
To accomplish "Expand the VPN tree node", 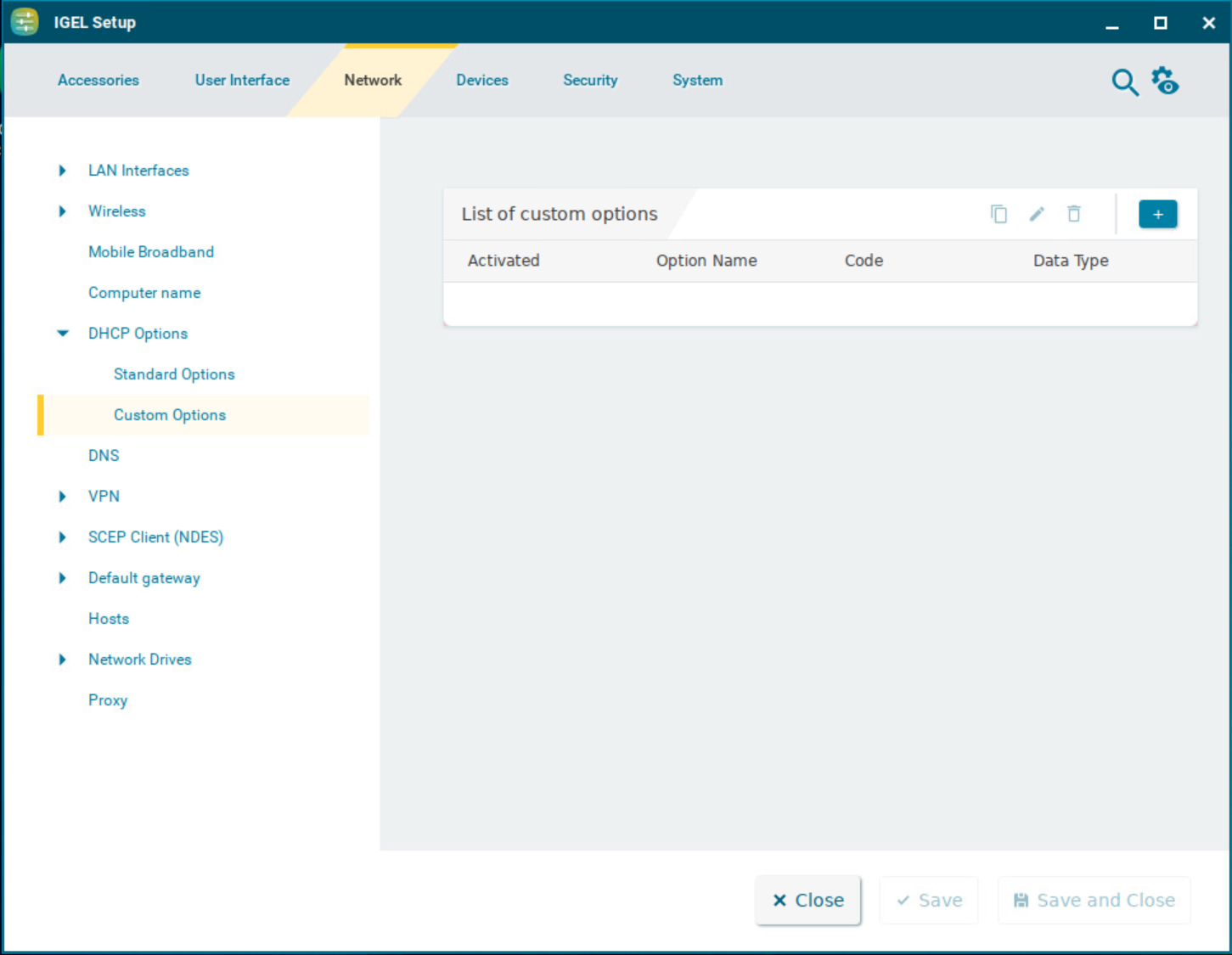I will click(62, 497).
